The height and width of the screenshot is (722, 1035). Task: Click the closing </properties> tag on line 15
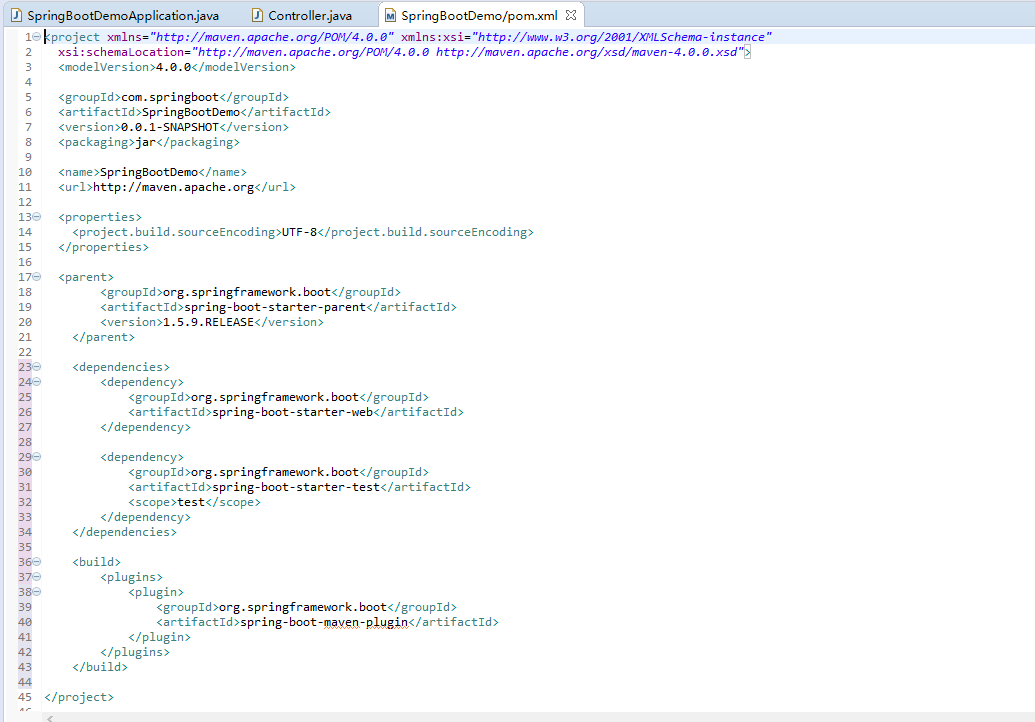[x=103, y=247]
